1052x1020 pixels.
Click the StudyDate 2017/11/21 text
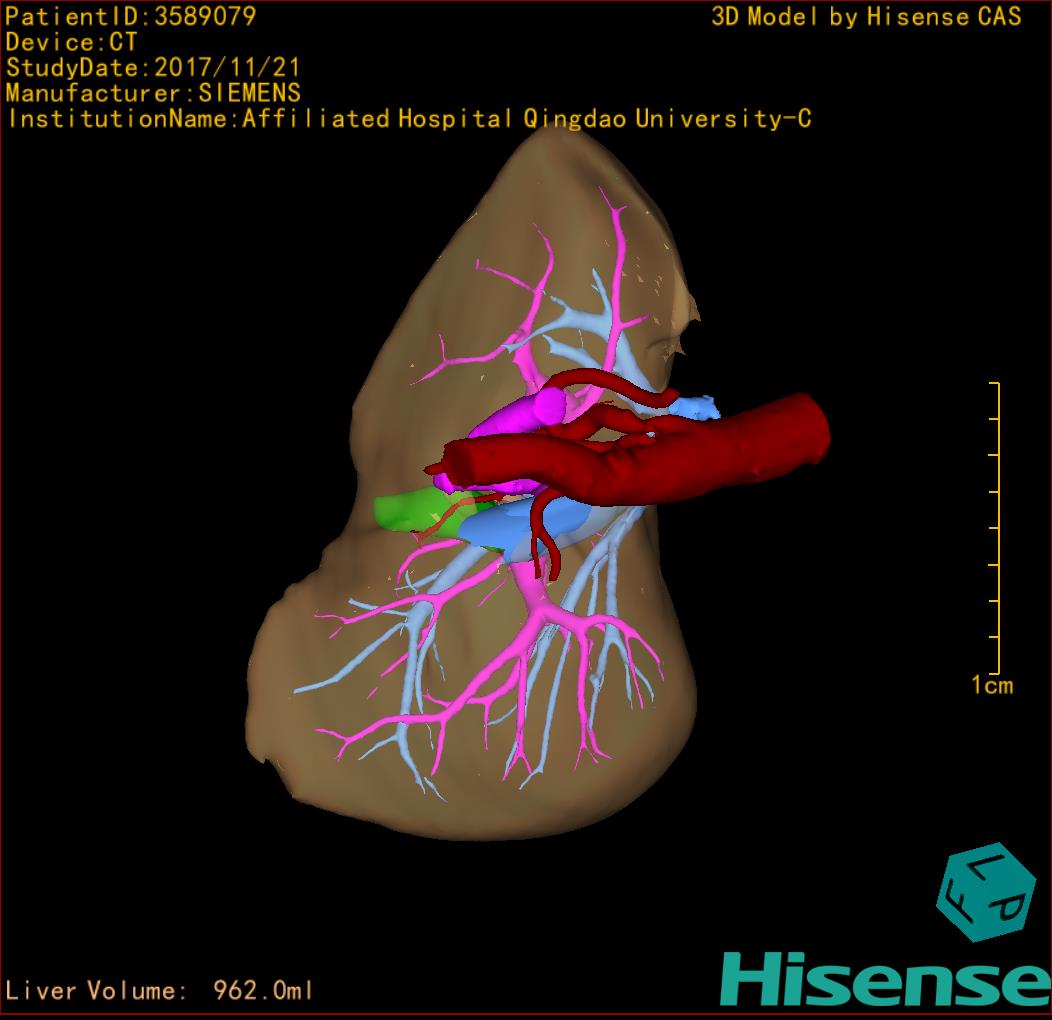153,68
